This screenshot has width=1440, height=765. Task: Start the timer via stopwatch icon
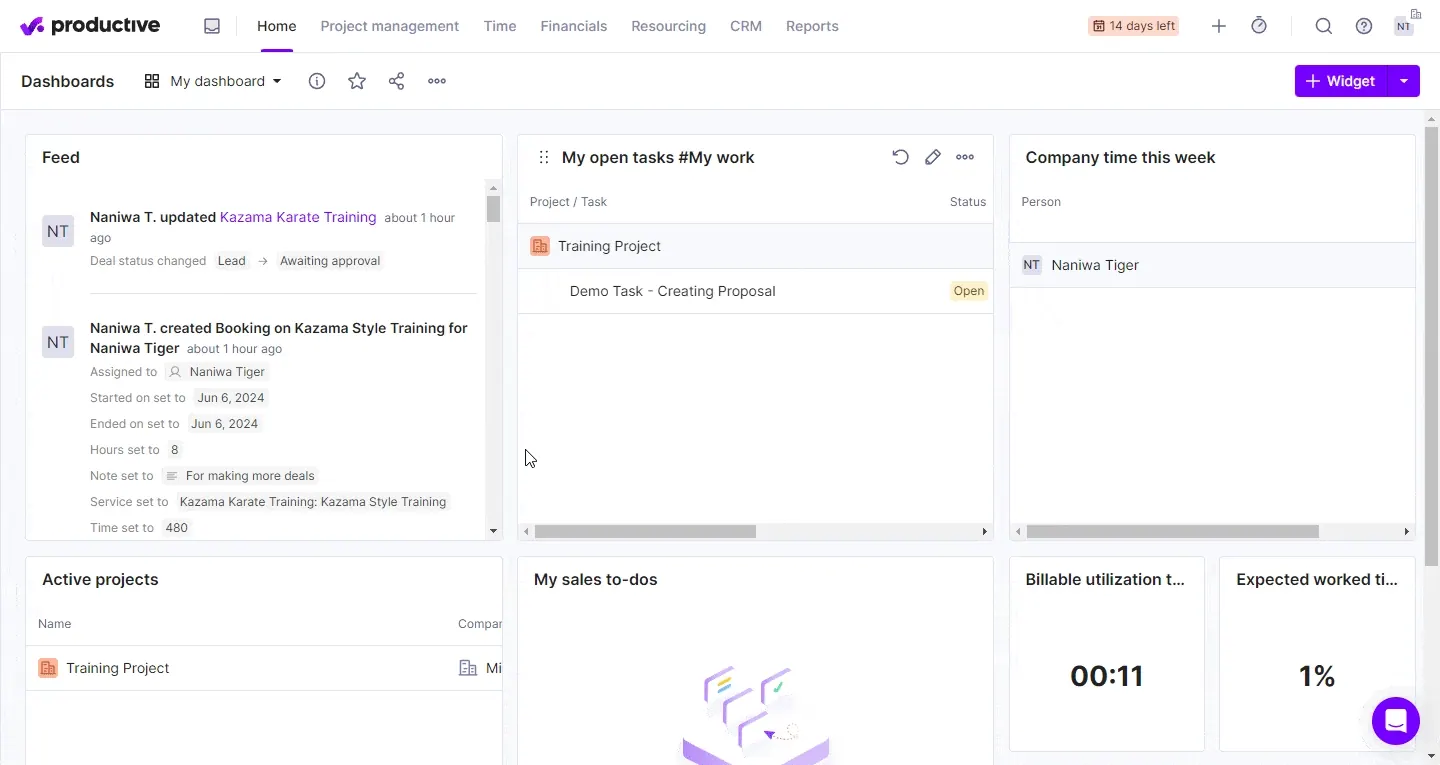(x=1259, y=26)
